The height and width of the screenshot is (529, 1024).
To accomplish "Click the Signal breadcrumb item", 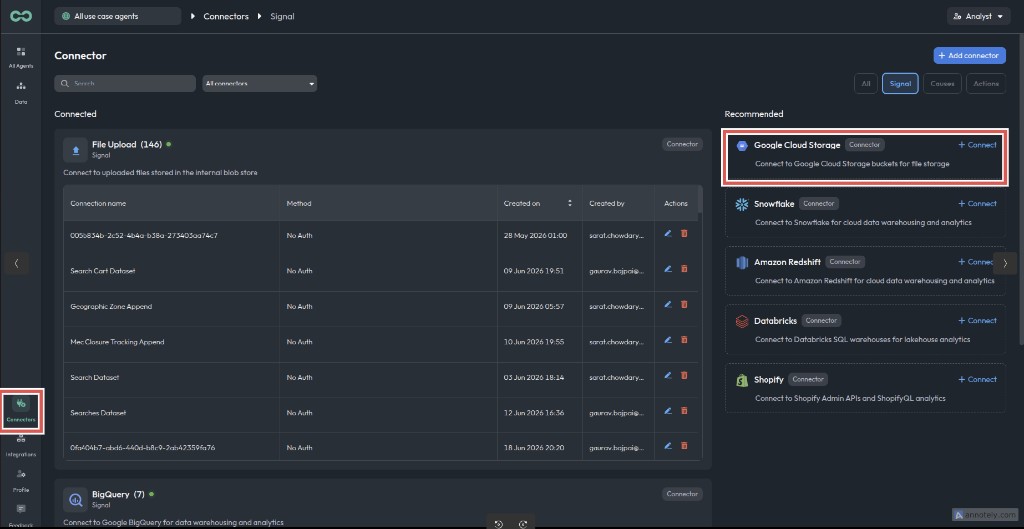I will pyautogui.click(x=282, y=16).
